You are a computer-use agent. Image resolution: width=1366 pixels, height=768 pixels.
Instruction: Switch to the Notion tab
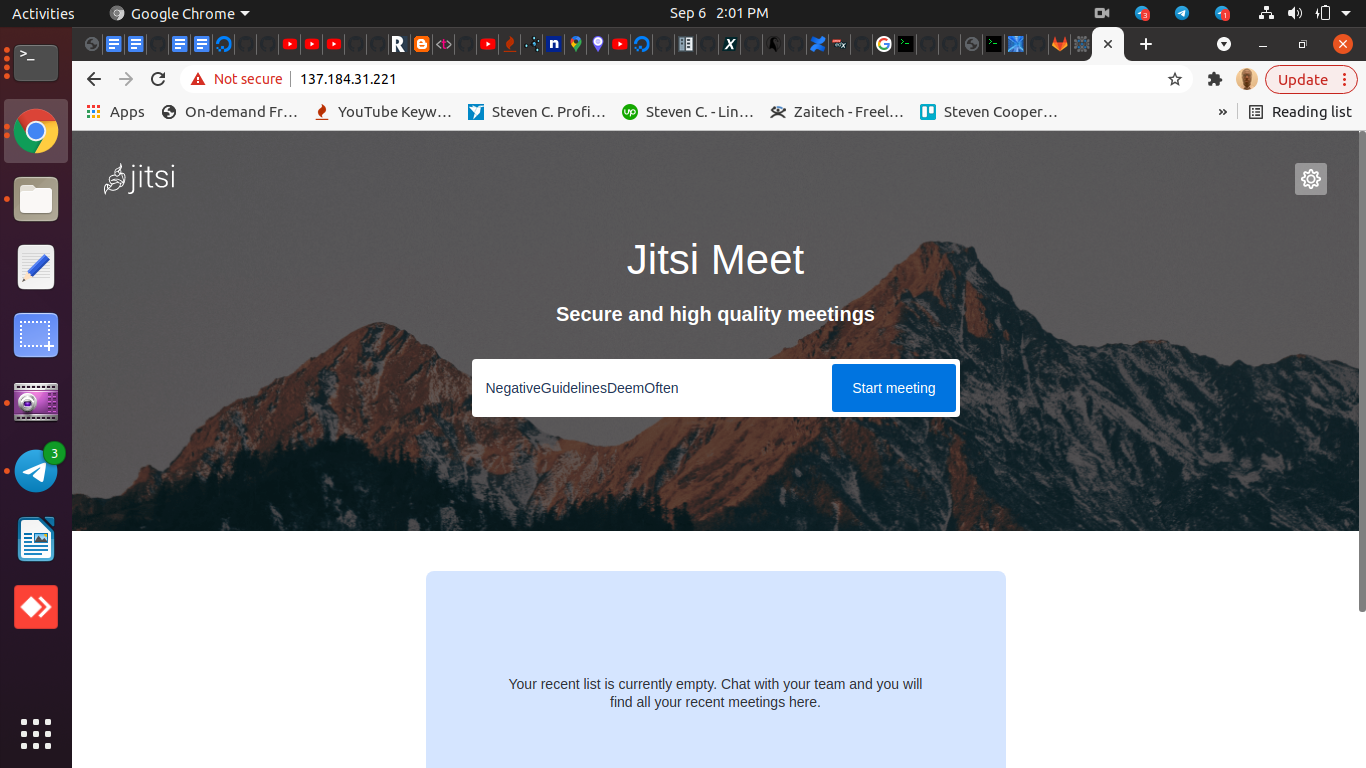point(553,44)
